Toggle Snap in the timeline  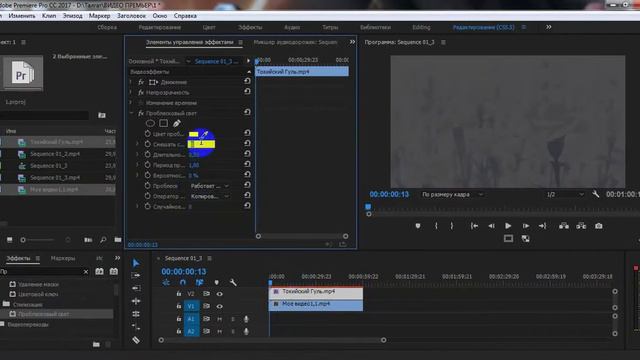click(x=182, y=282)
